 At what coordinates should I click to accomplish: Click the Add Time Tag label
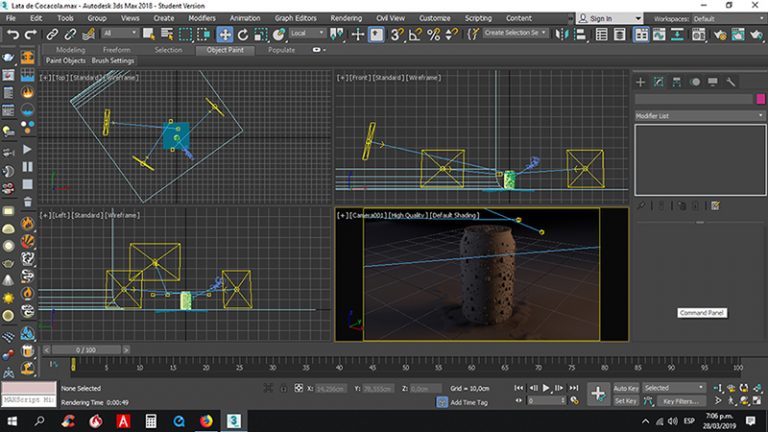(x=469, y=402)
